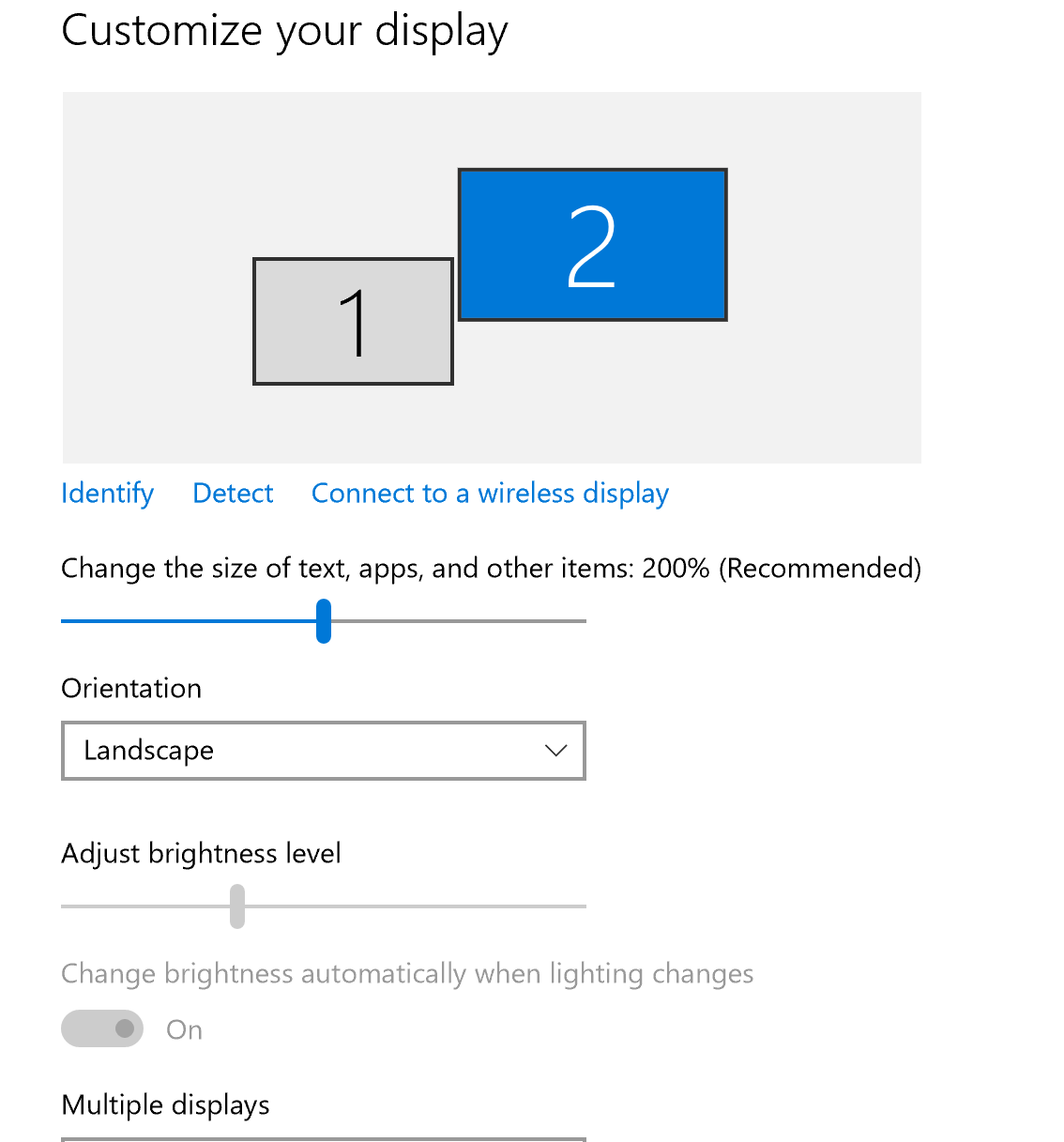Viewport: 1064px width, 1142px height.
Task: Click the text size slider handle
Action: coord(324,621)
